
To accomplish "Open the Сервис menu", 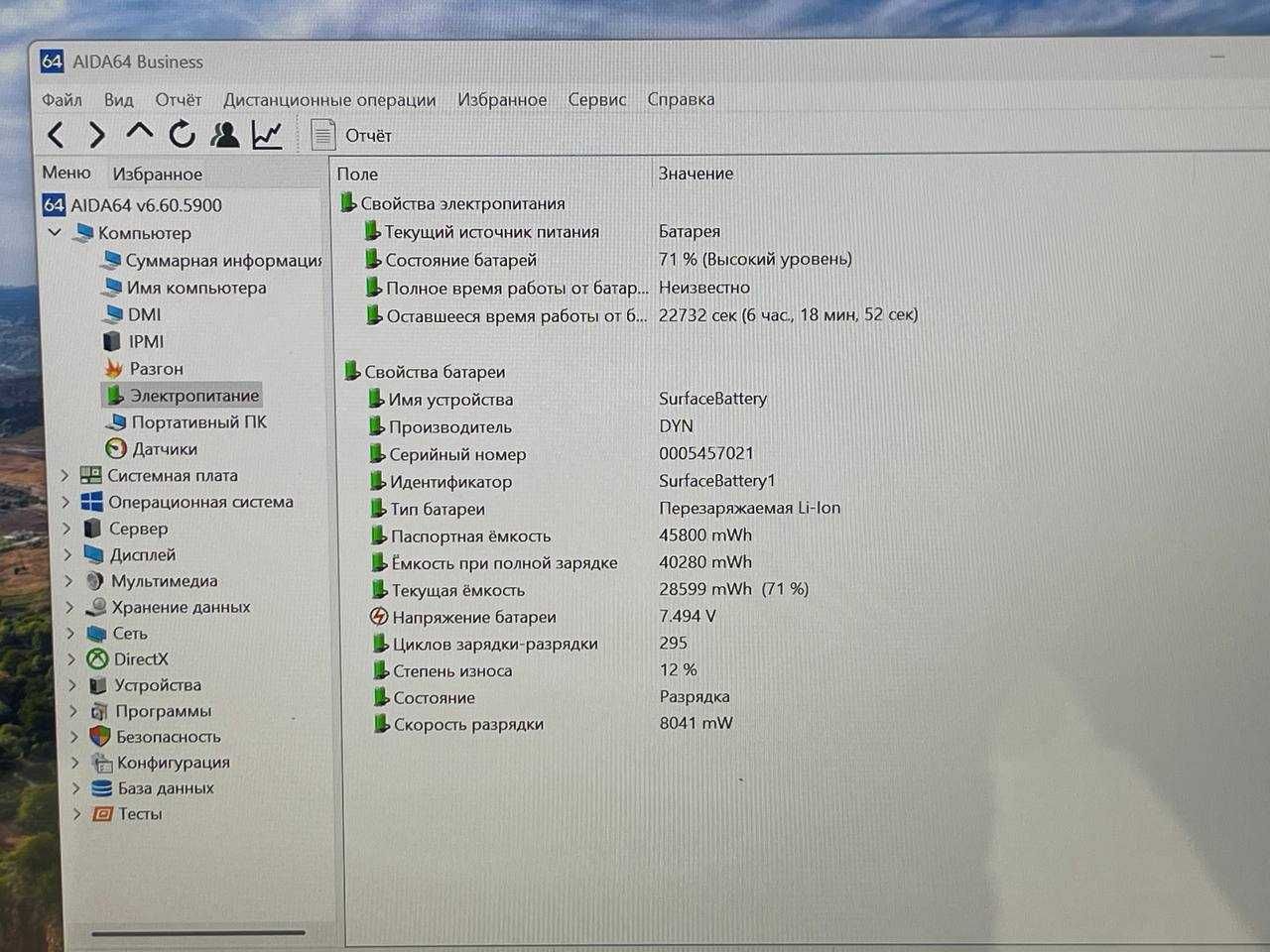I will coord(596,99).
